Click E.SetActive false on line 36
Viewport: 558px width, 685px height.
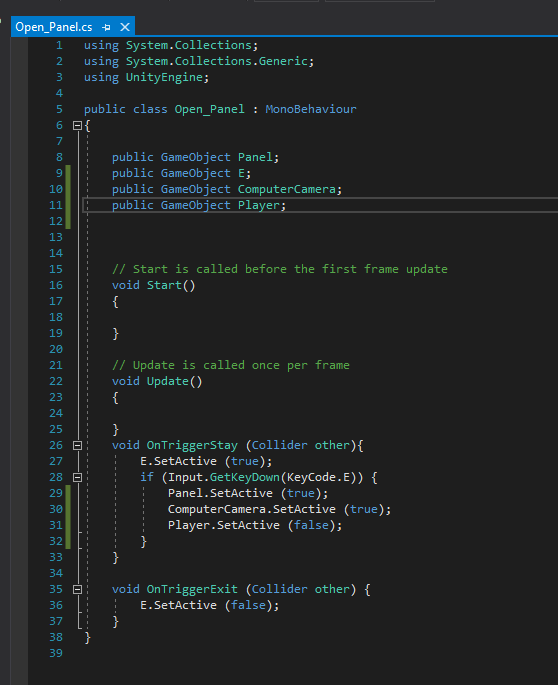pos(210,605)
